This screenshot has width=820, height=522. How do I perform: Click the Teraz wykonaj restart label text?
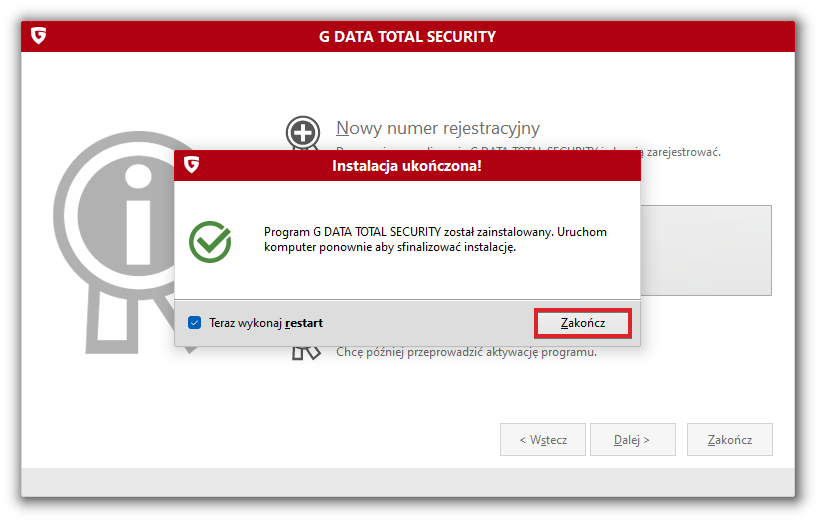pos(265,323)
